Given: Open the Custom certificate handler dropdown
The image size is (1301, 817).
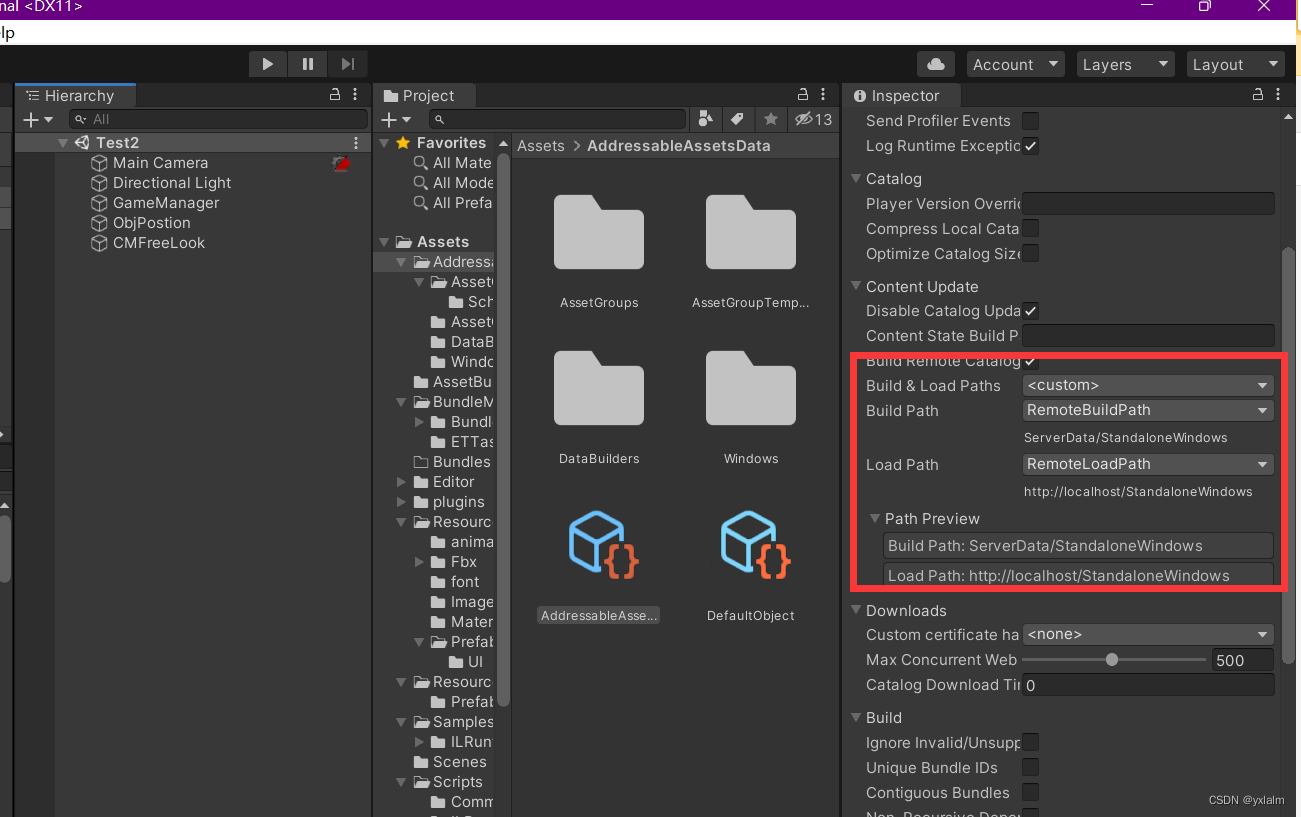Looking at the screenshot, I should (x=1148, y=635).
